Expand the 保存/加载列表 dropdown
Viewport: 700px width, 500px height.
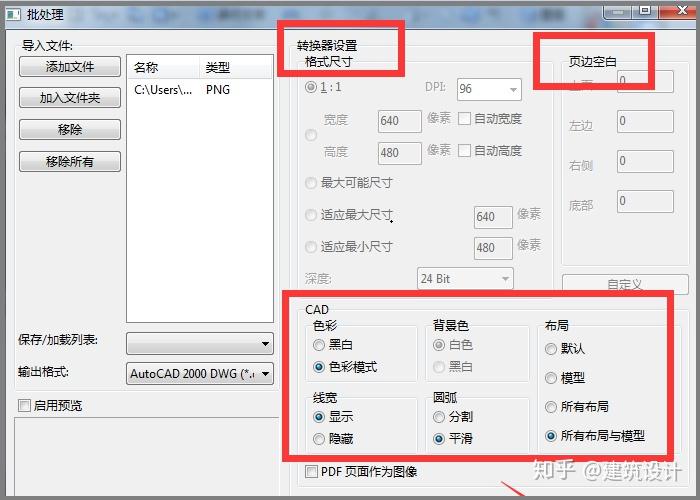pyautogui.click(x=200, y=343)
